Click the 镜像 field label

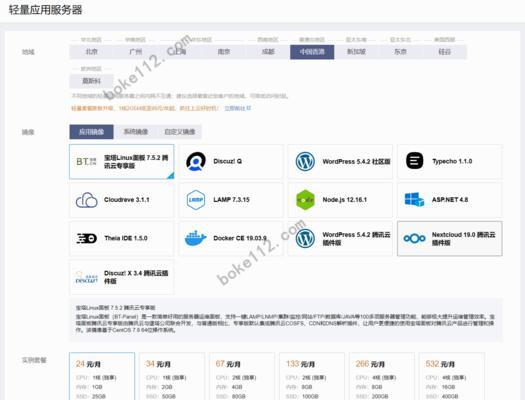pyautogui.click(x=28, y=132)
